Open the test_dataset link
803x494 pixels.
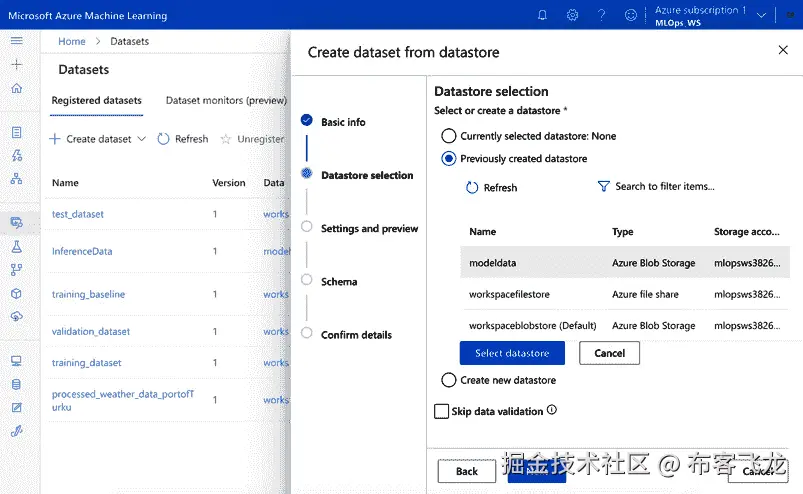point(78,214)
